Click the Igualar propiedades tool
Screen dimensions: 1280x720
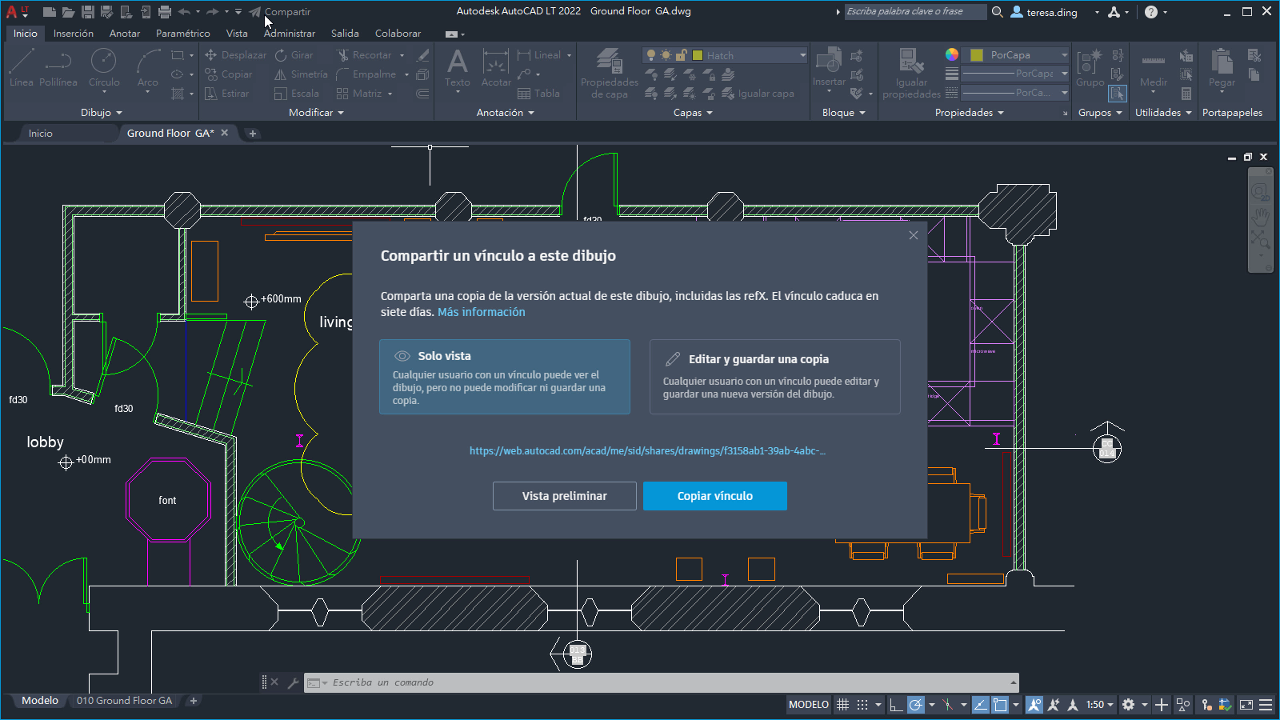coord(911,73)
